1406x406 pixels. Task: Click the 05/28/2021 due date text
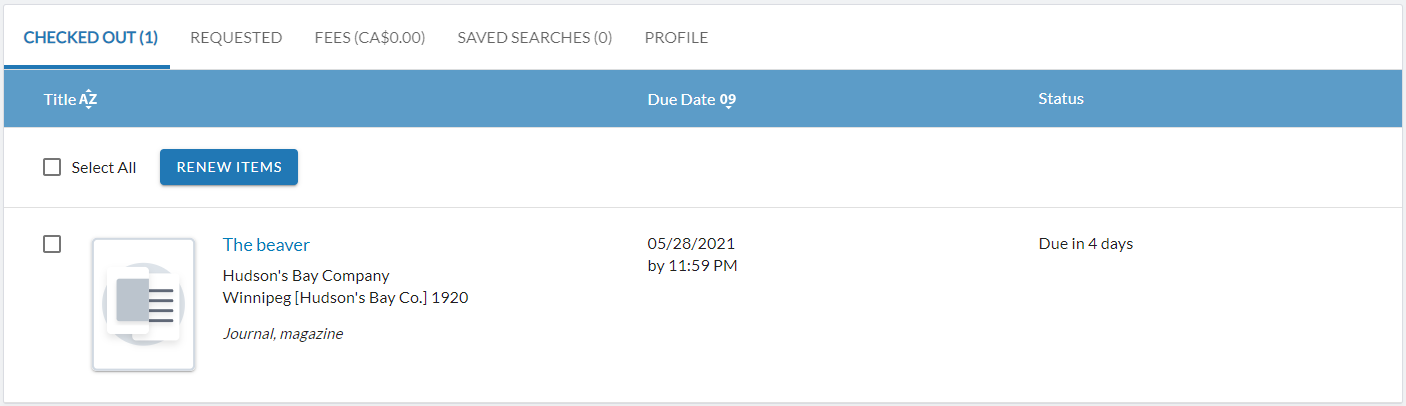pos(691,243)
